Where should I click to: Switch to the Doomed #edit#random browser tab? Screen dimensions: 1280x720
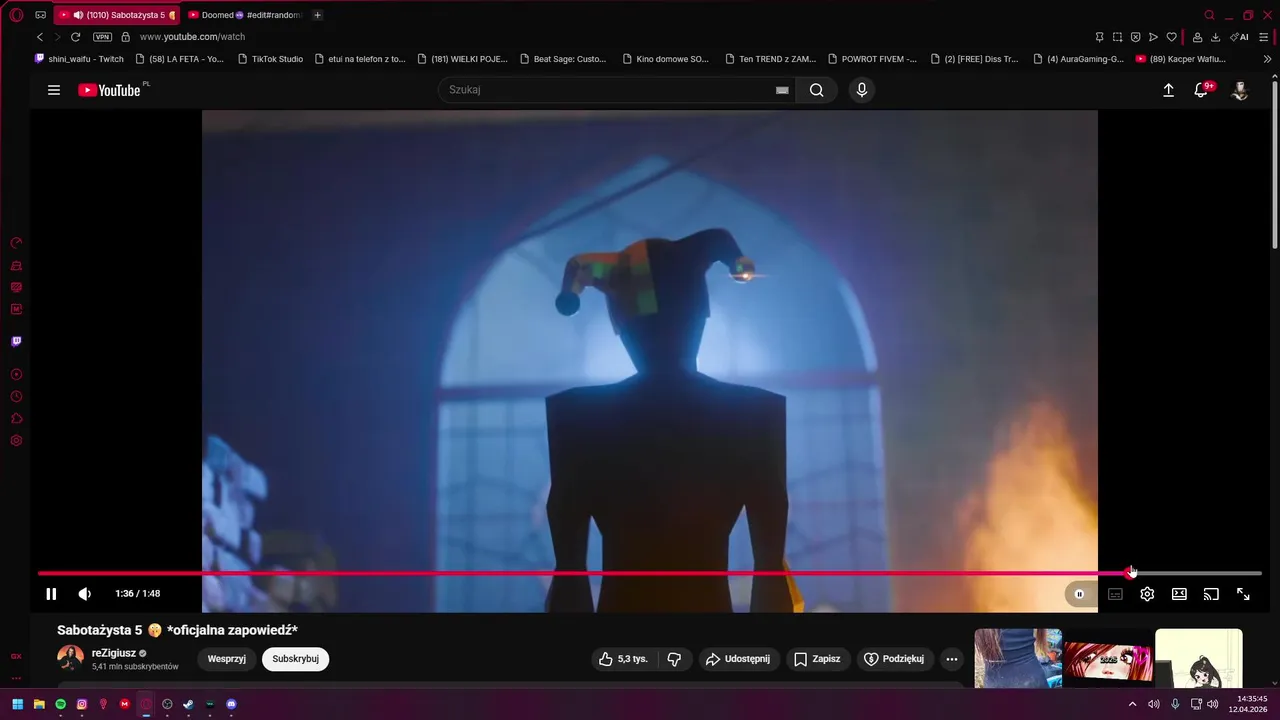click(x=245, y=15)
